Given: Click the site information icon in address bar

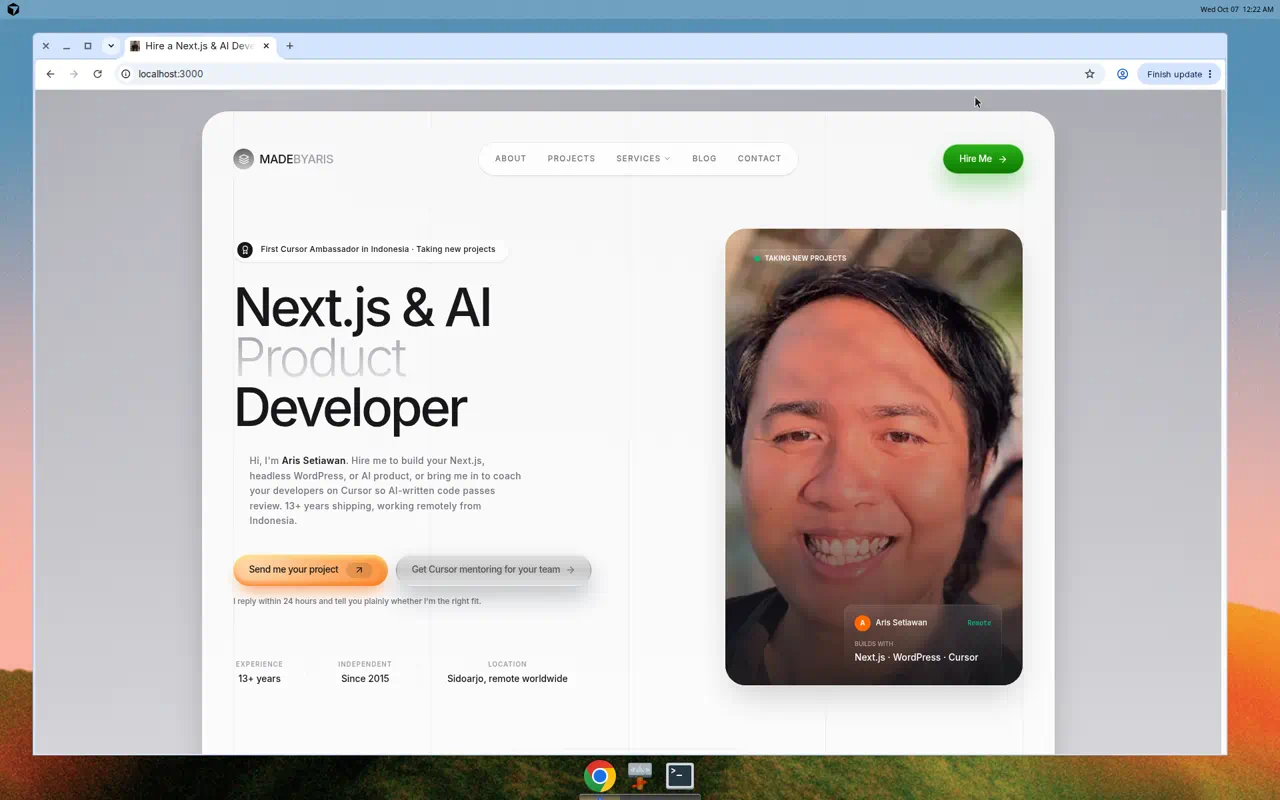Looking at the screenshot, I should (x=126, y=74).
